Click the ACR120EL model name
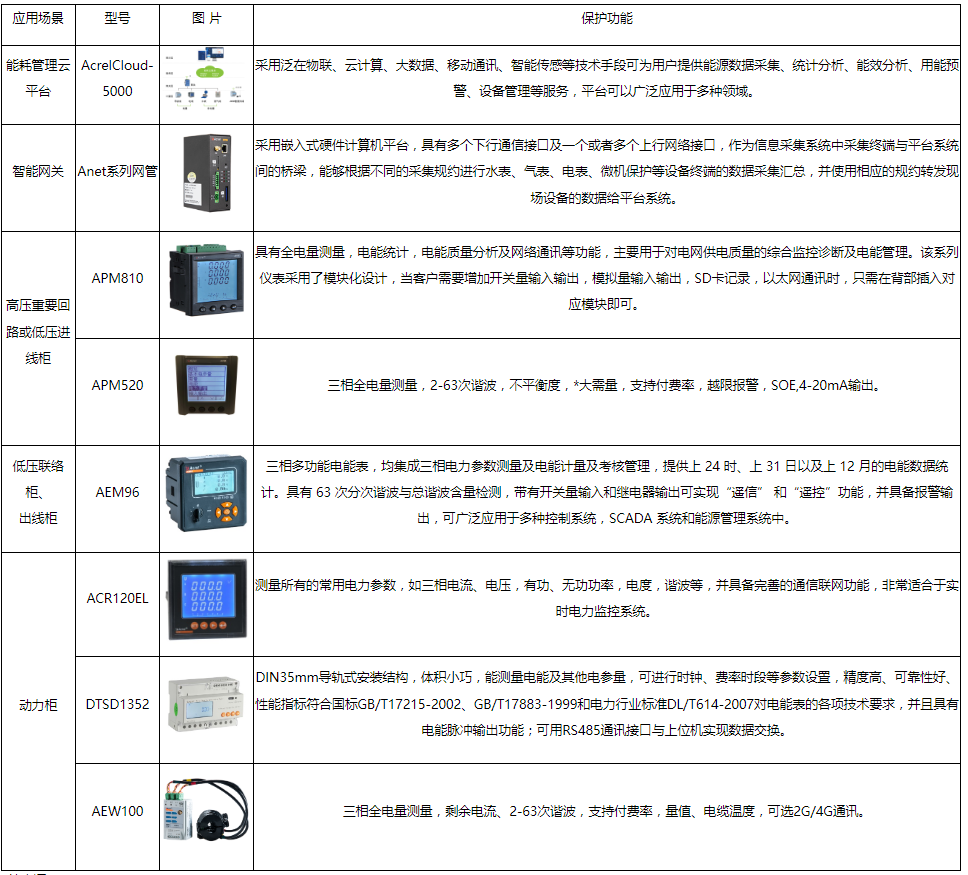Viewport: 968px width, 875px height. [x=117, y=598]
